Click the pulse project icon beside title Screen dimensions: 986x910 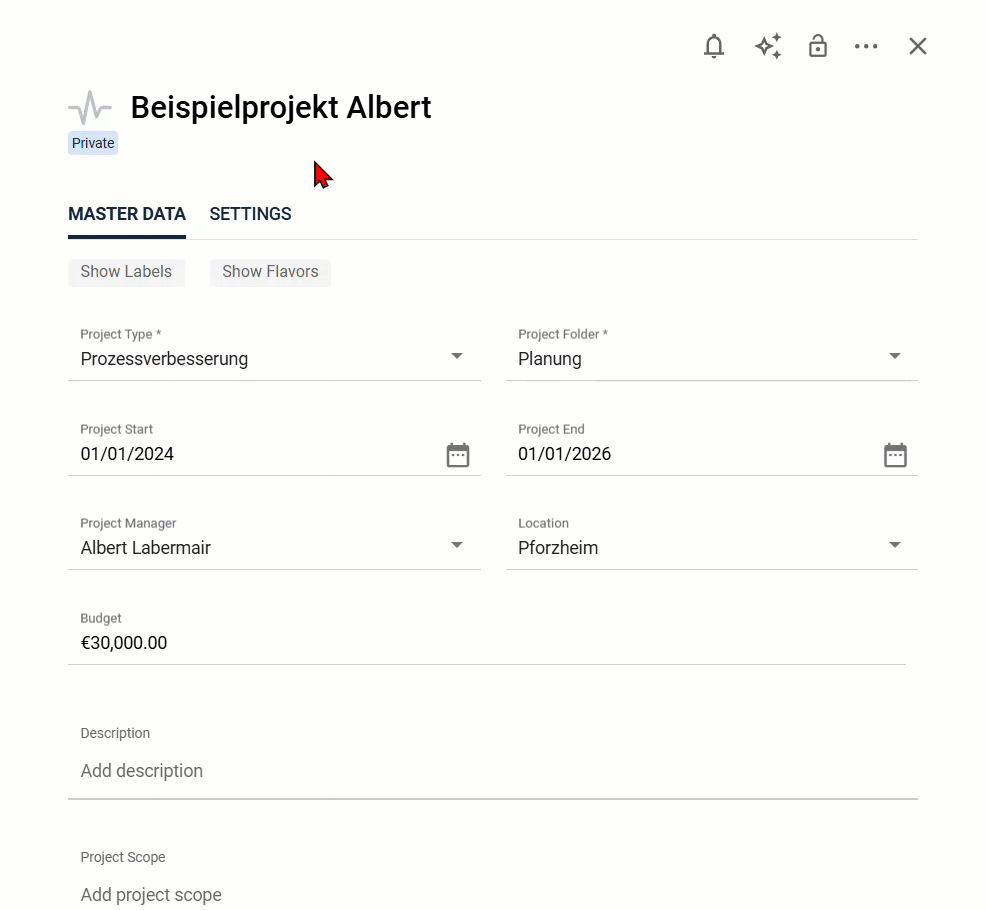click(x=90, y=107)
